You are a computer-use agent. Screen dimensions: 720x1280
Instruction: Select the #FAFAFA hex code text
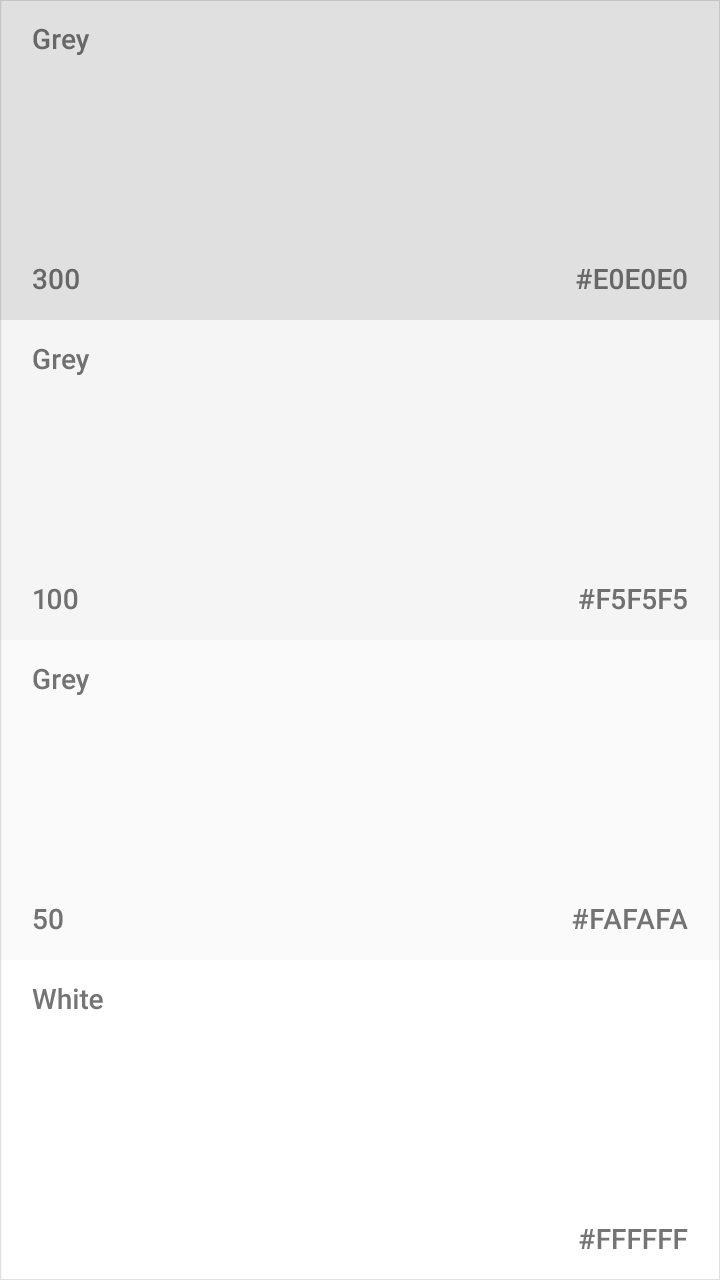630,920
